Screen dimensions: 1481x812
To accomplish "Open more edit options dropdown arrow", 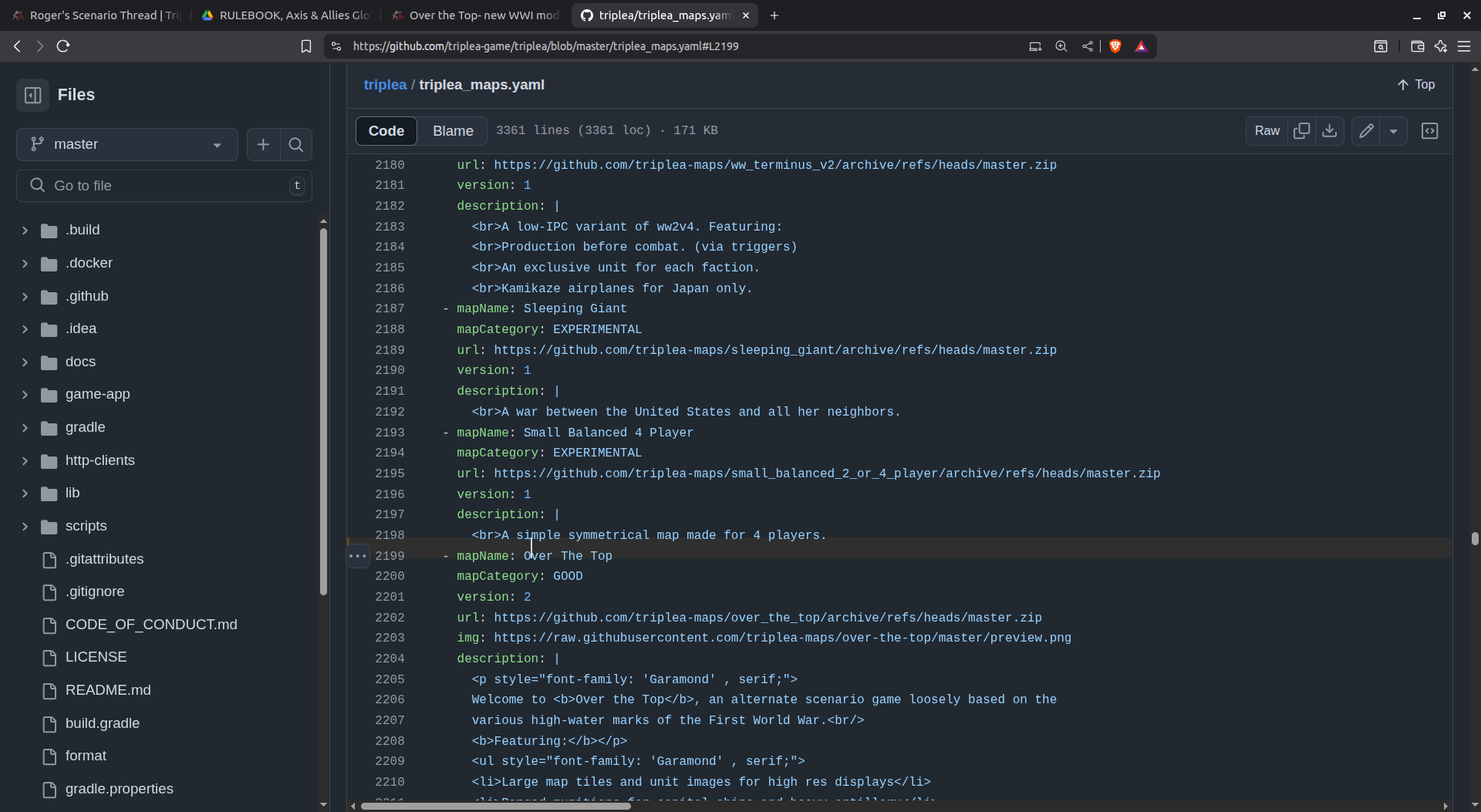I will pos(1393,131).
